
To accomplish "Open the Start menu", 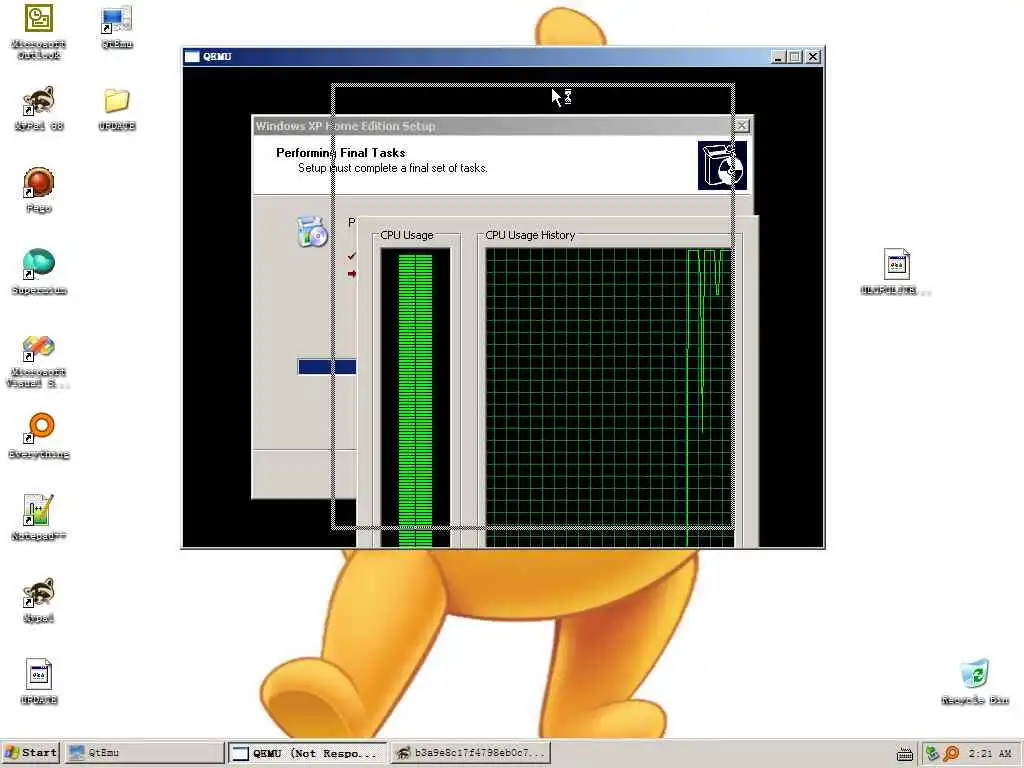I will point(31,752).
